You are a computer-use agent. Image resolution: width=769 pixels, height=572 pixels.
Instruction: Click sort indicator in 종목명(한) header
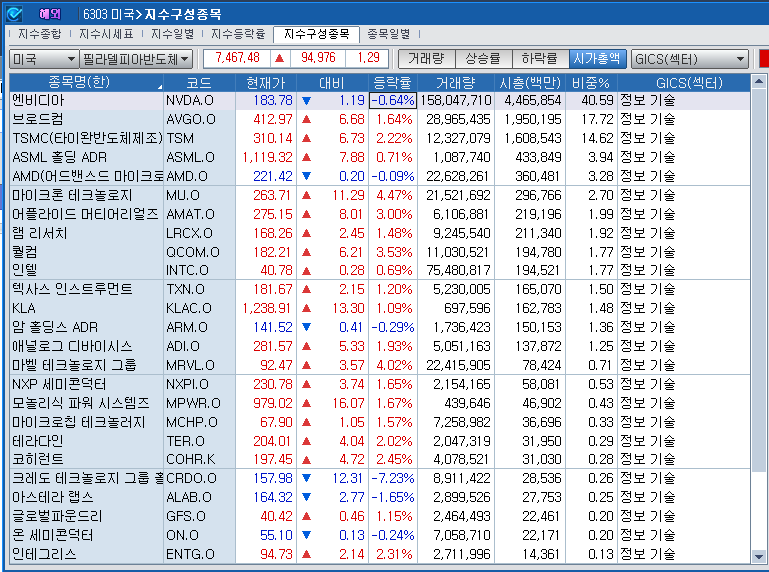159,87
